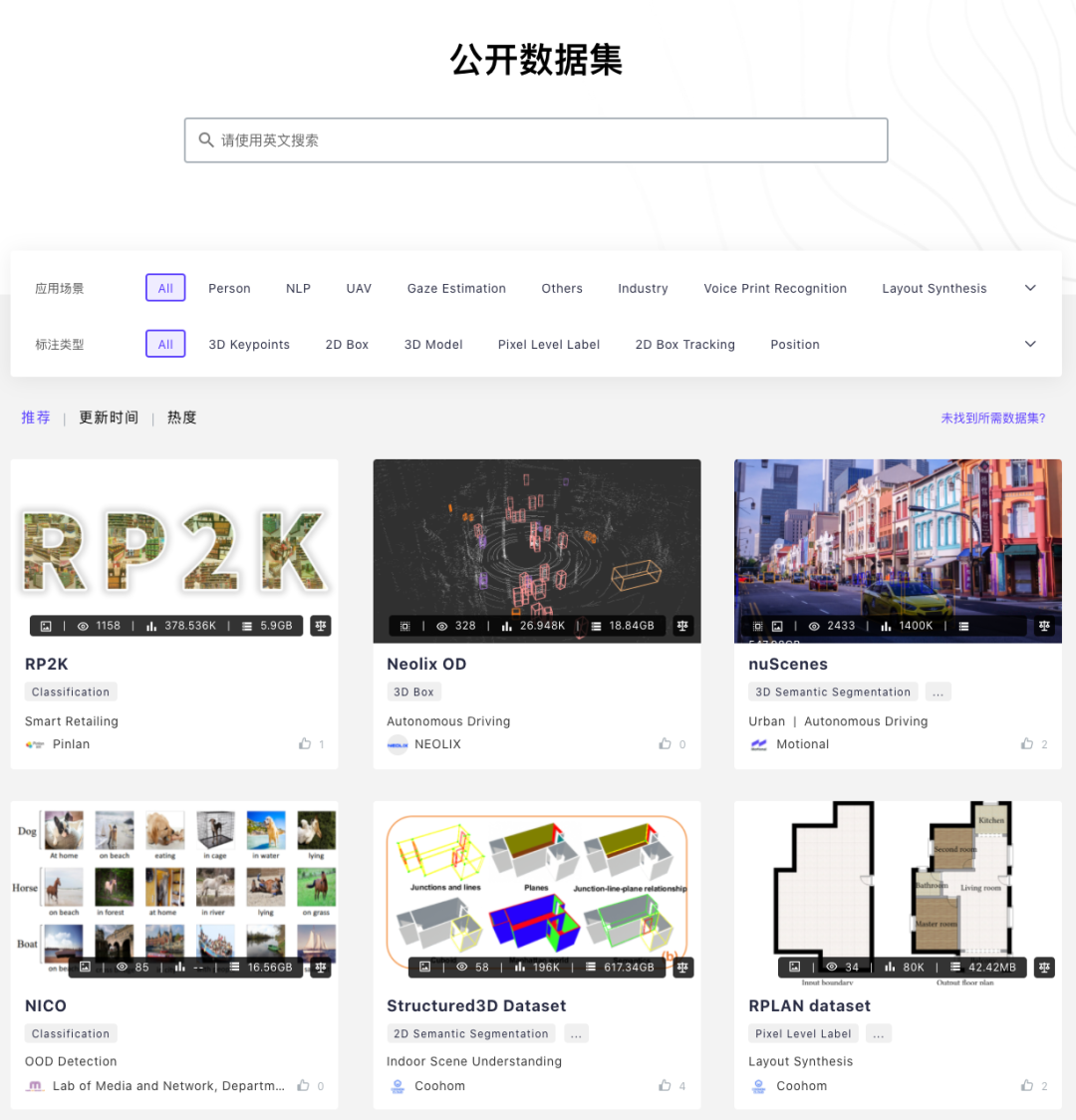Viewport: 1076px width, 1120px height.
Task: Click the Motional provider logo
Action: (758, 744)
